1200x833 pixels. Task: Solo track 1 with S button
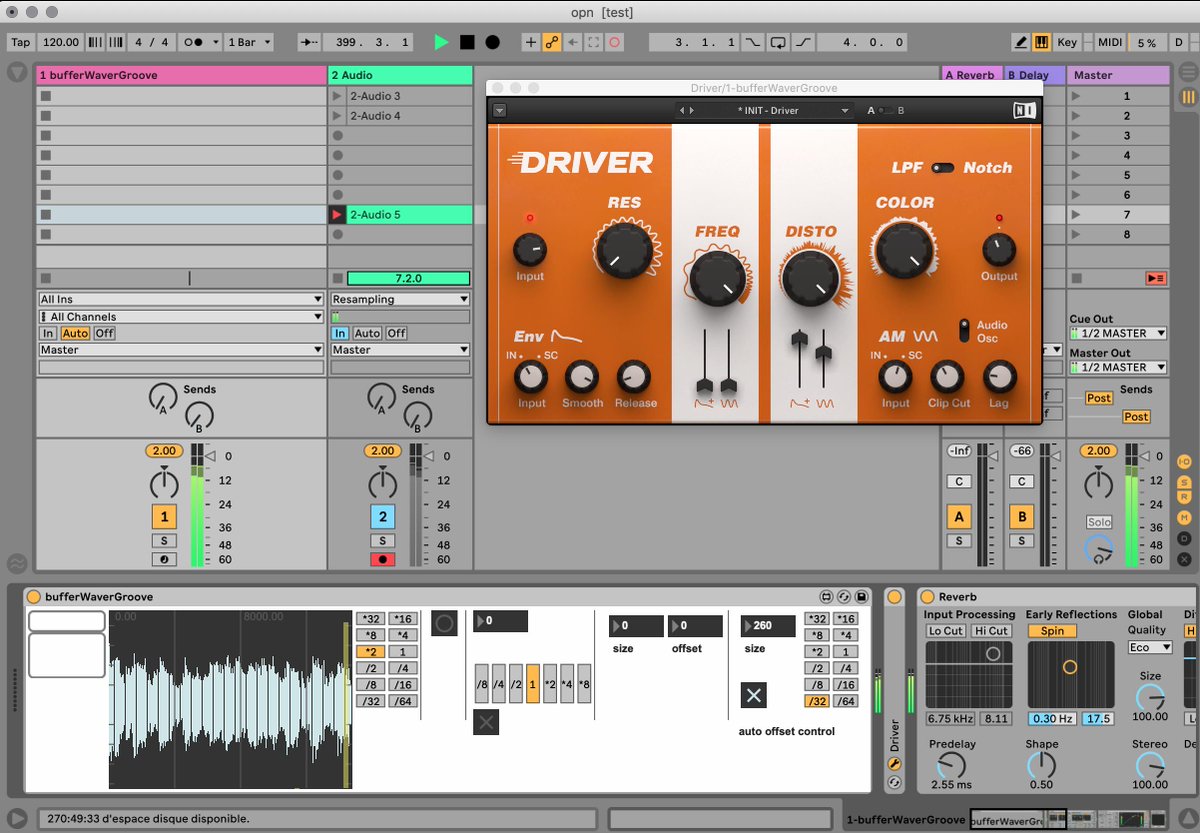[x=163, y=541]
